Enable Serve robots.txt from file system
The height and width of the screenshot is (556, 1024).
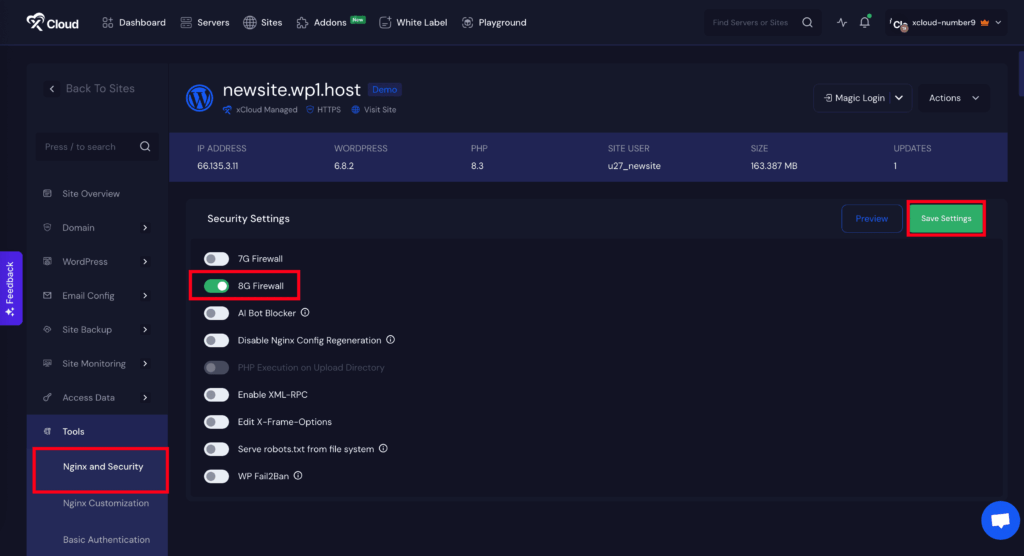(216, 449)
